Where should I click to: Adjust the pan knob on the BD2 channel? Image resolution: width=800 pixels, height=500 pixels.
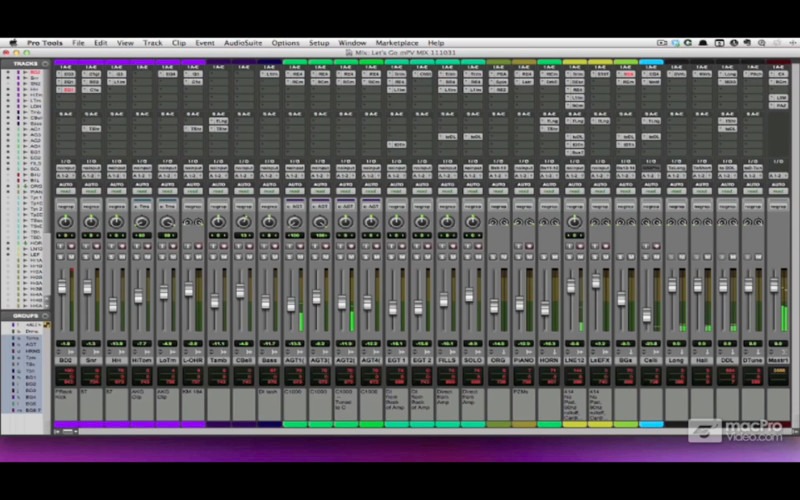(x=65, y=222)
